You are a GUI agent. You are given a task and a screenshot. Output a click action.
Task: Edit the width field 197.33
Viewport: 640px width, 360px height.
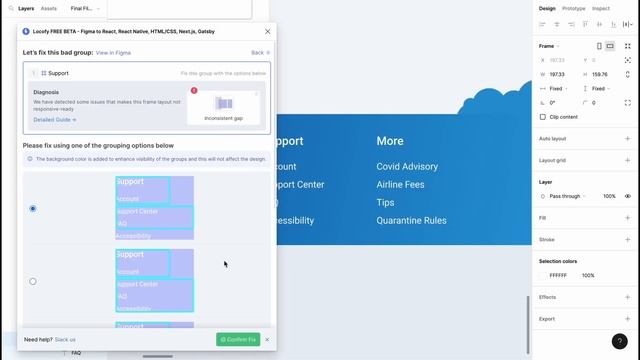tap(557, 74)
